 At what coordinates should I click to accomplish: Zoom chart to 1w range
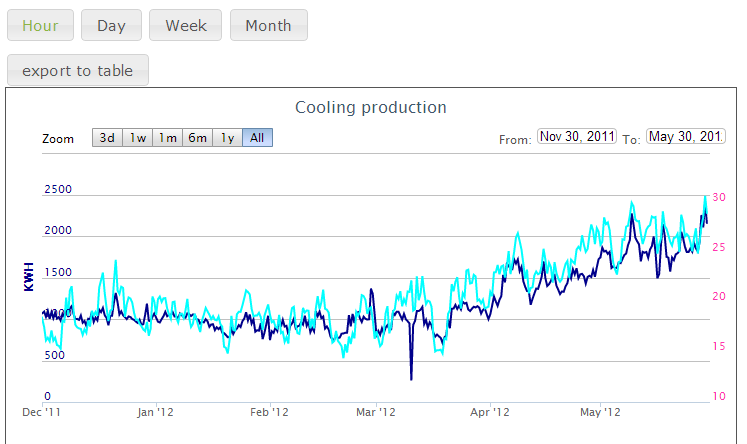[138, 138]
